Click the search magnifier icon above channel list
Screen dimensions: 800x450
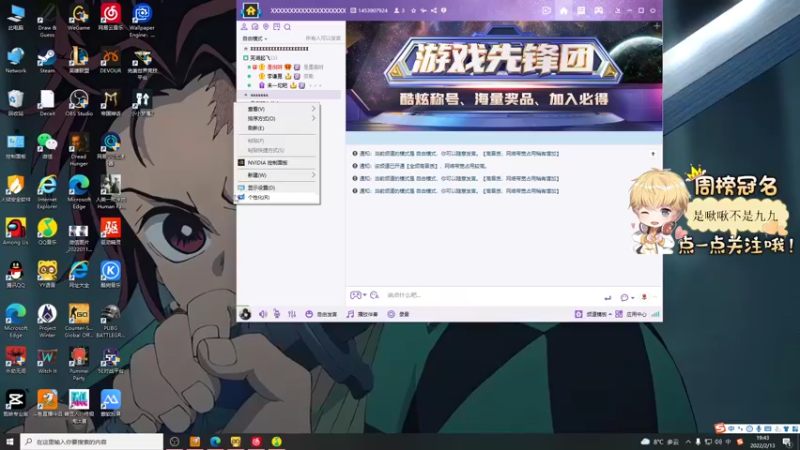coord(287,27)
